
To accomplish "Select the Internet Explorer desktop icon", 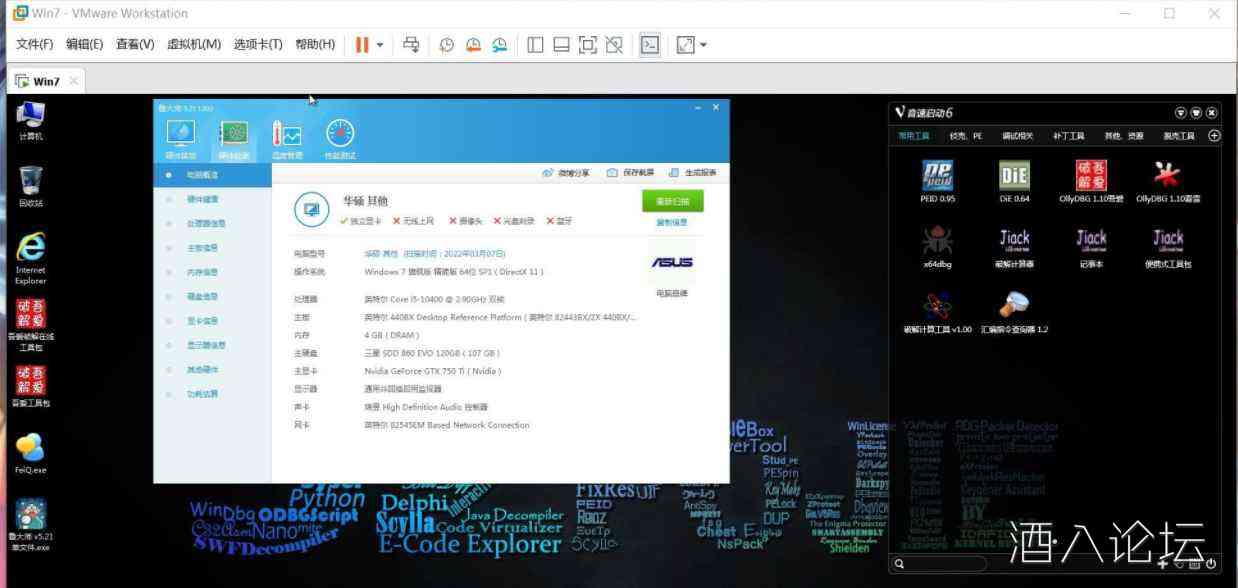I will 31,259.
